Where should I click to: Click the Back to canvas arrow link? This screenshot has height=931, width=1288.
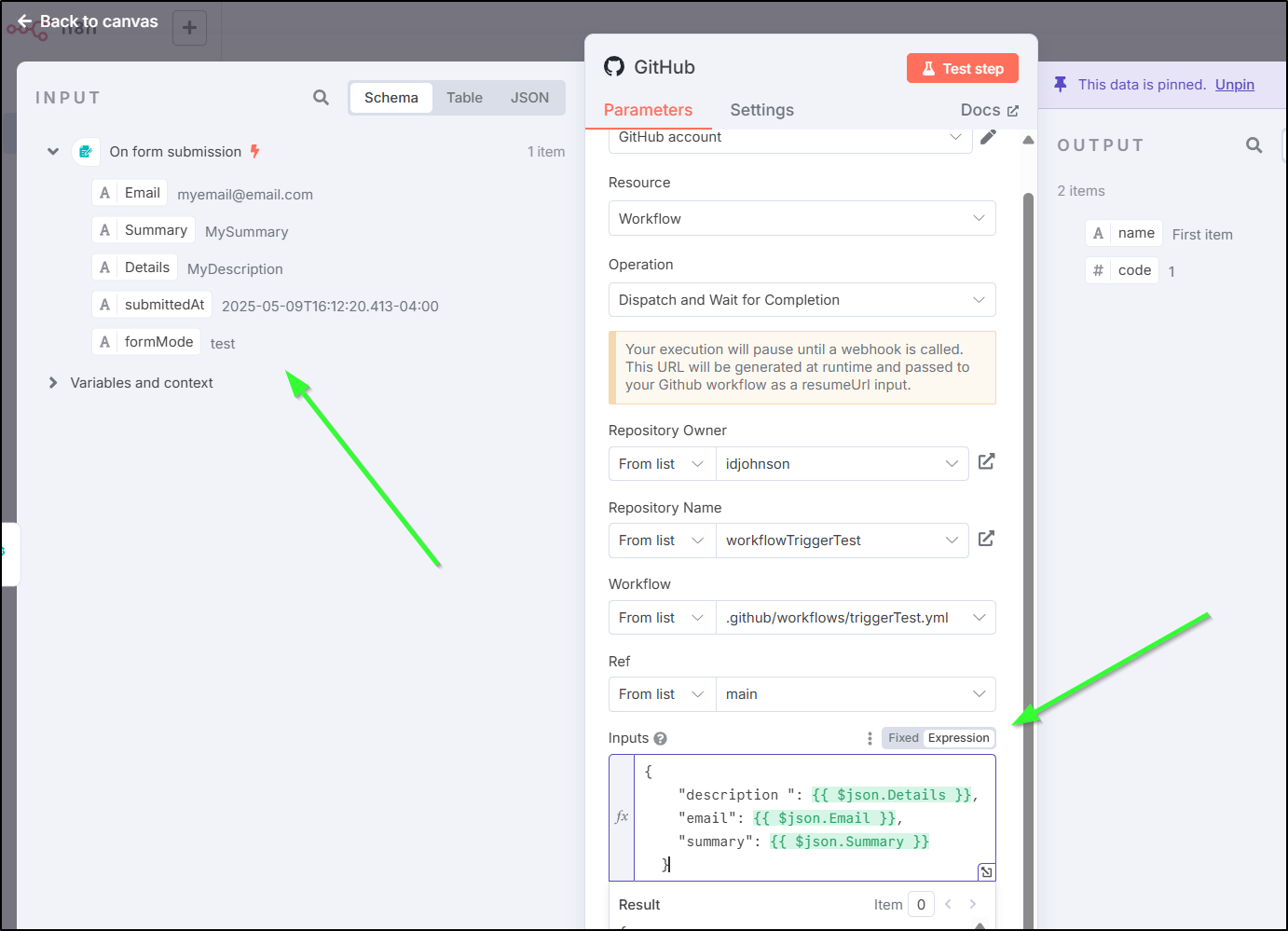pos(88,21)
